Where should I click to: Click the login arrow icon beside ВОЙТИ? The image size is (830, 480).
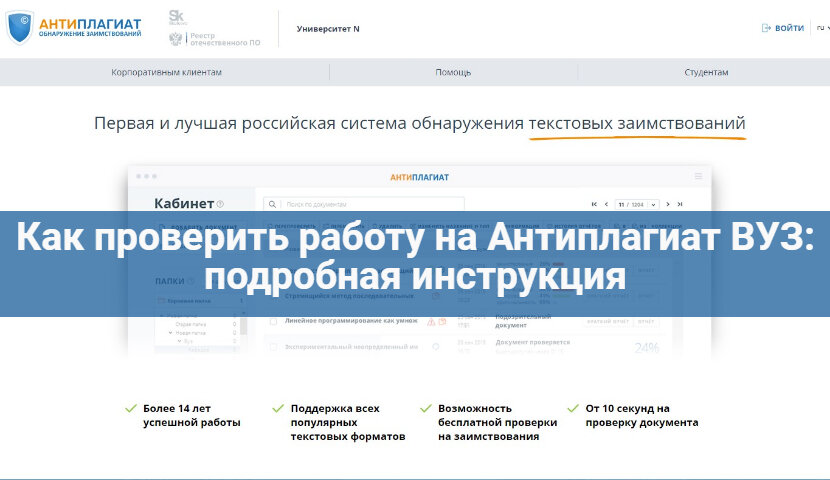[766, 28]
